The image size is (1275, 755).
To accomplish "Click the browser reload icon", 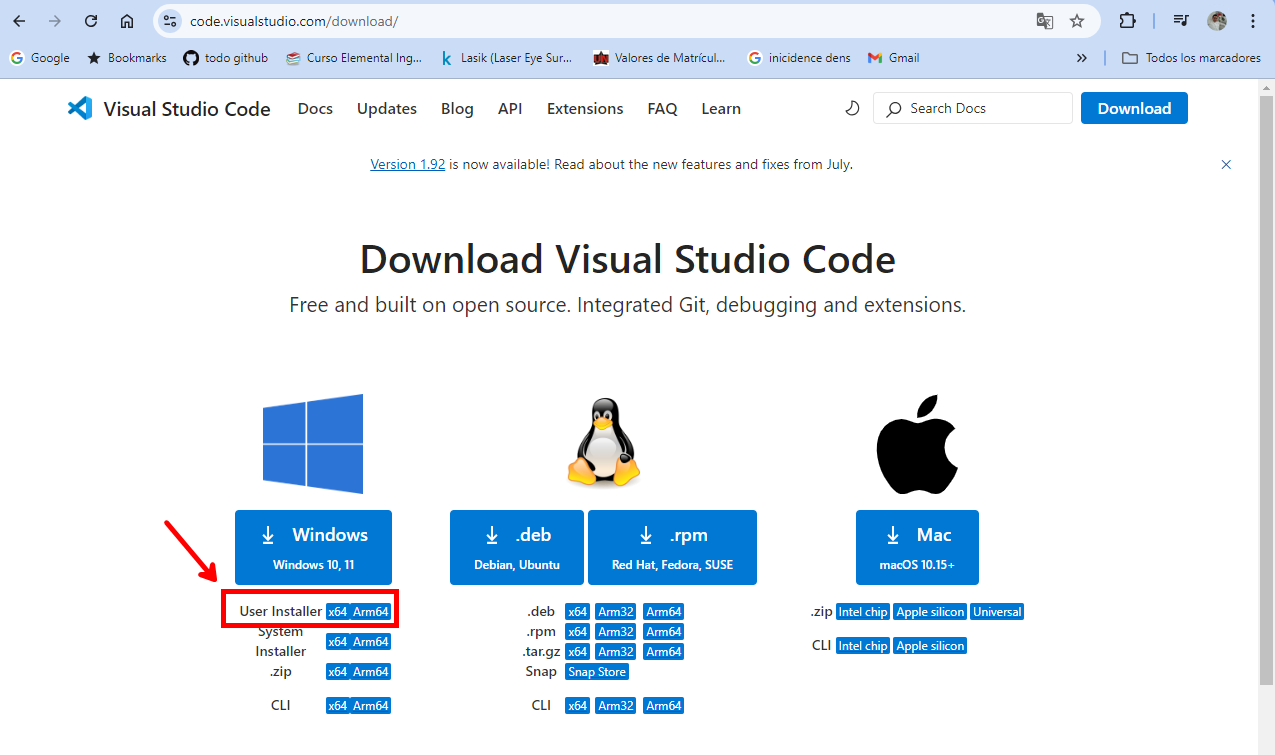I will (x=91, y=21).
